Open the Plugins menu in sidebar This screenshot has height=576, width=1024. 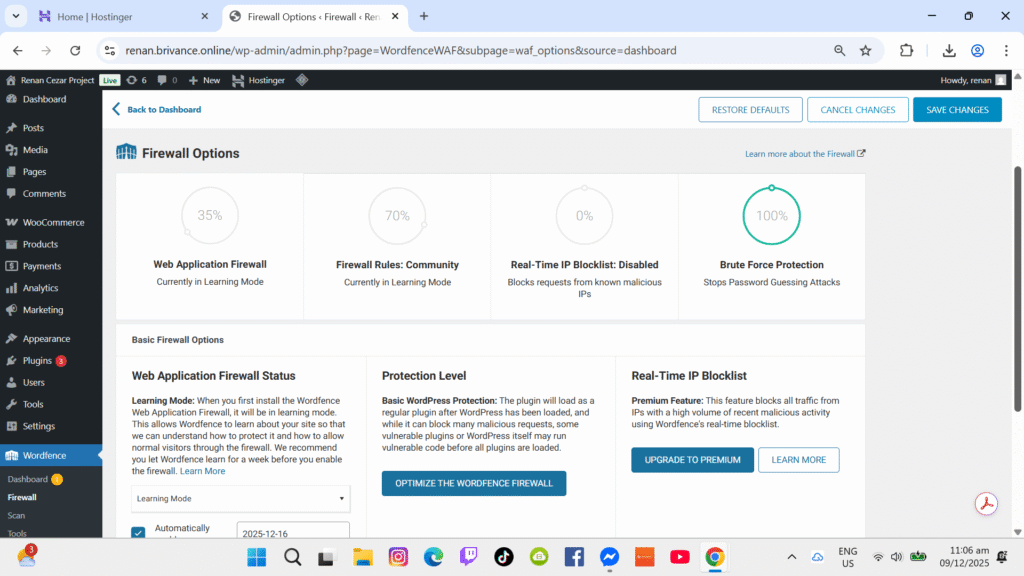tap(37, 360)
